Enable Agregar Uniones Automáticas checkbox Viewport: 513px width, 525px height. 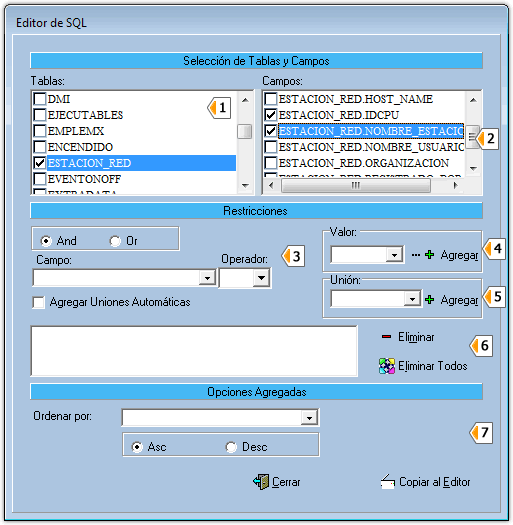tap(39, 302)
